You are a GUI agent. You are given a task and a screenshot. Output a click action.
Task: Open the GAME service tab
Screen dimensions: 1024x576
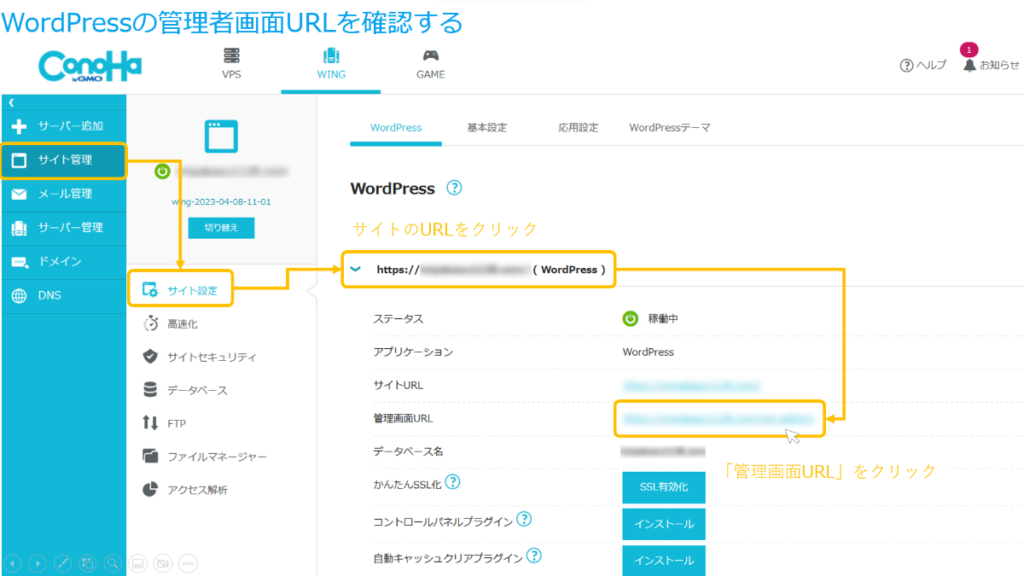[430, 64]
